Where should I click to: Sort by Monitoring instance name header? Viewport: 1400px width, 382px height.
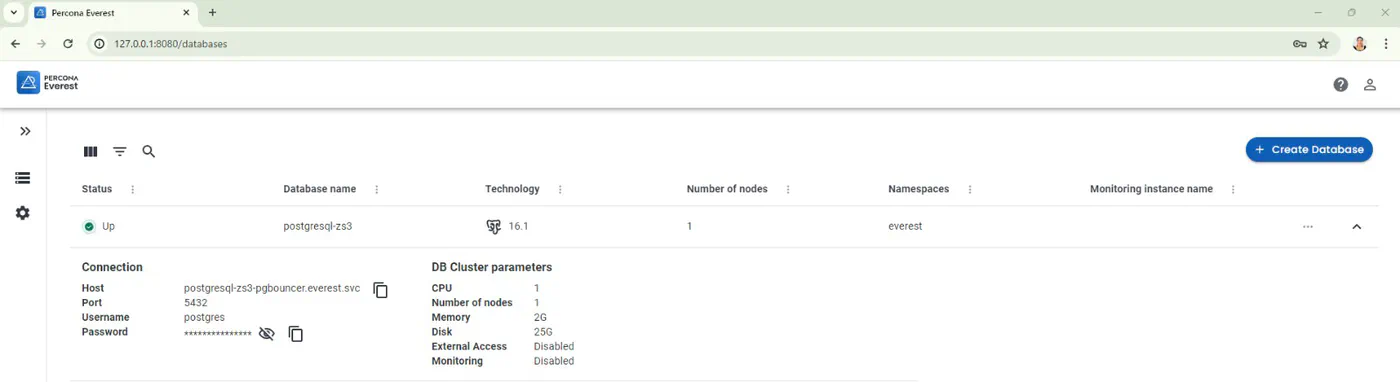click(x=1151, y=189)
